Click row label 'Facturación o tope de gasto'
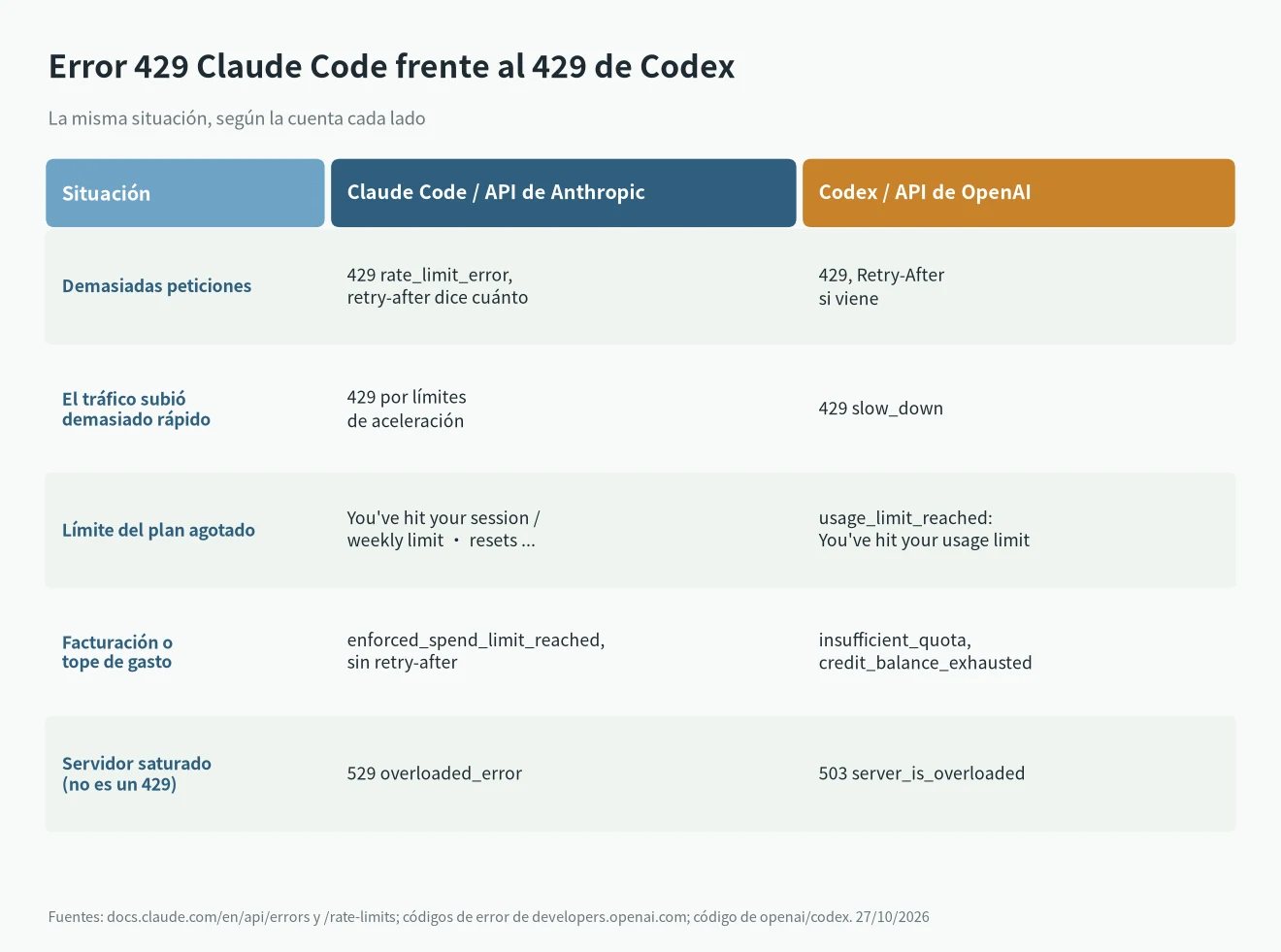 [117, 652]
